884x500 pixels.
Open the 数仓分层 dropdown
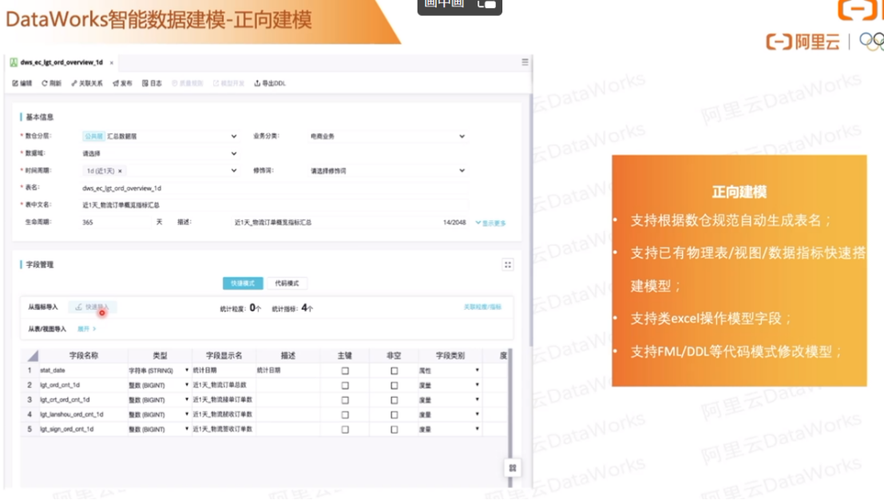coord(160,136)
